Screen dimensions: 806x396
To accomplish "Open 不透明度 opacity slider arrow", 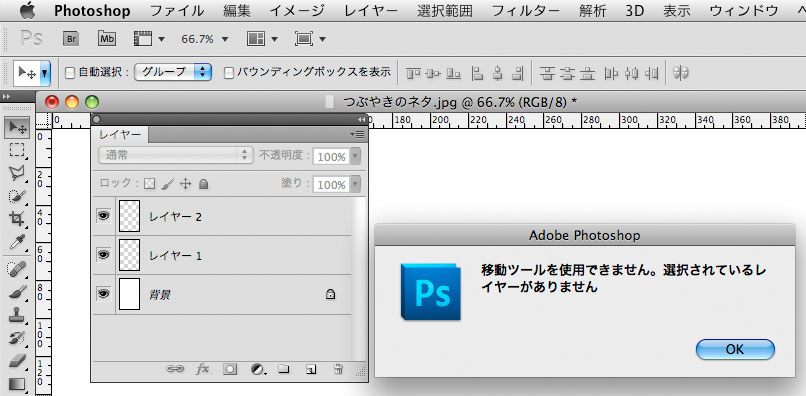I will [x=355, y=156].
